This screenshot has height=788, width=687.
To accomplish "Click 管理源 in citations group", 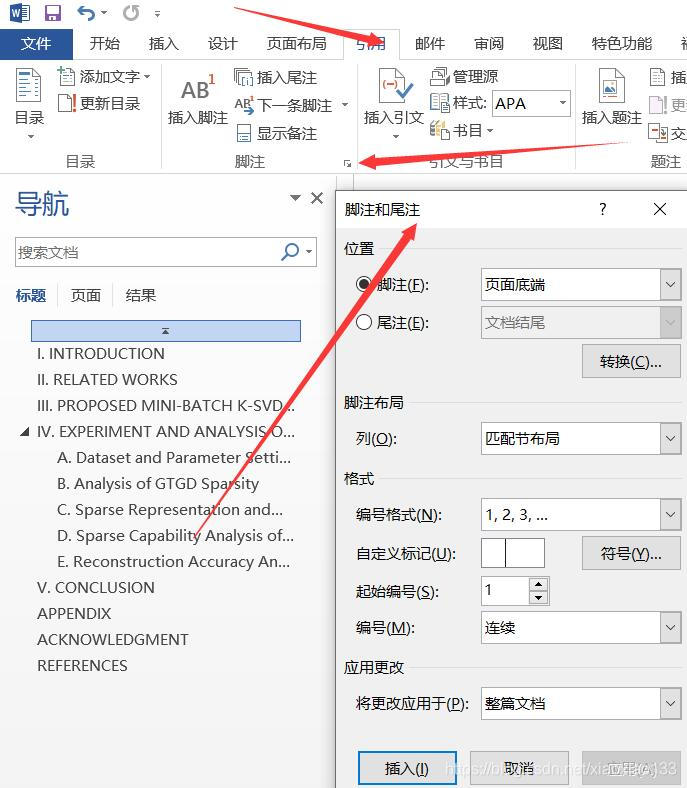I will pyautogui.click(x=464, y=76).
